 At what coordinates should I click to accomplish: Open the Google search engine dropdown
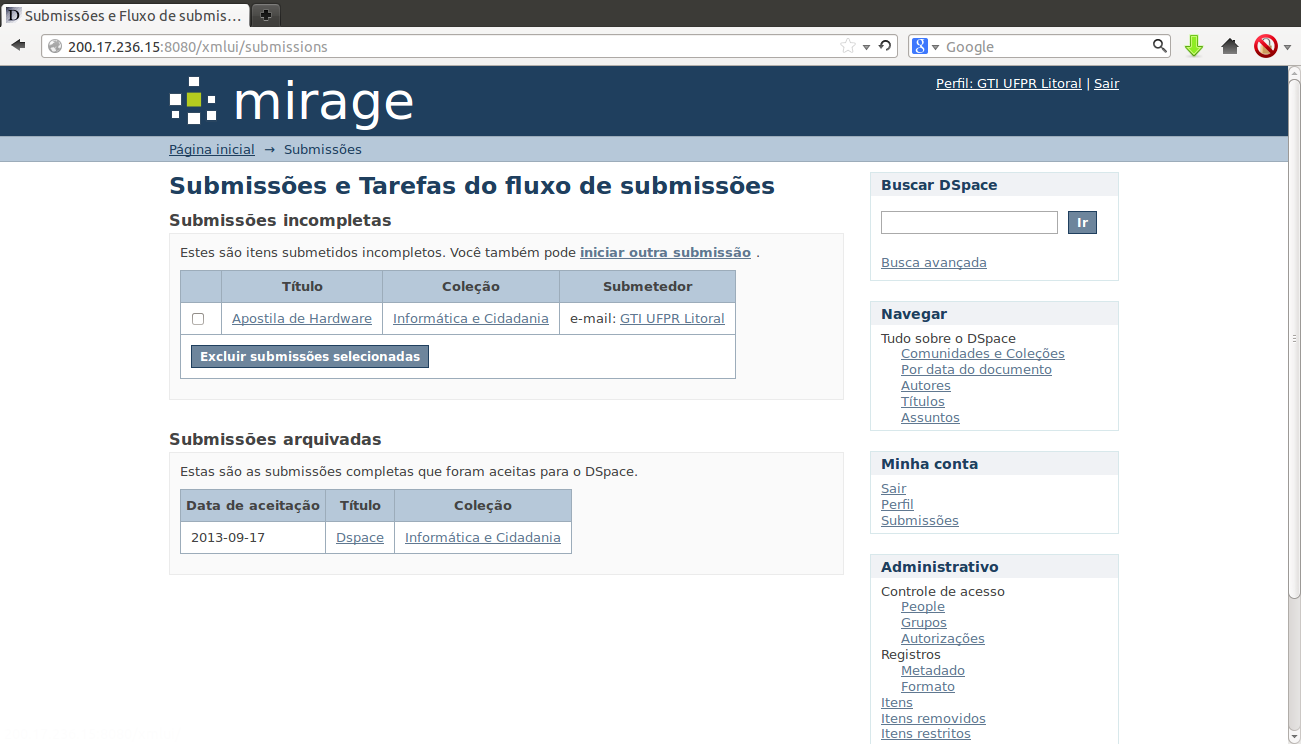[936, 47]
